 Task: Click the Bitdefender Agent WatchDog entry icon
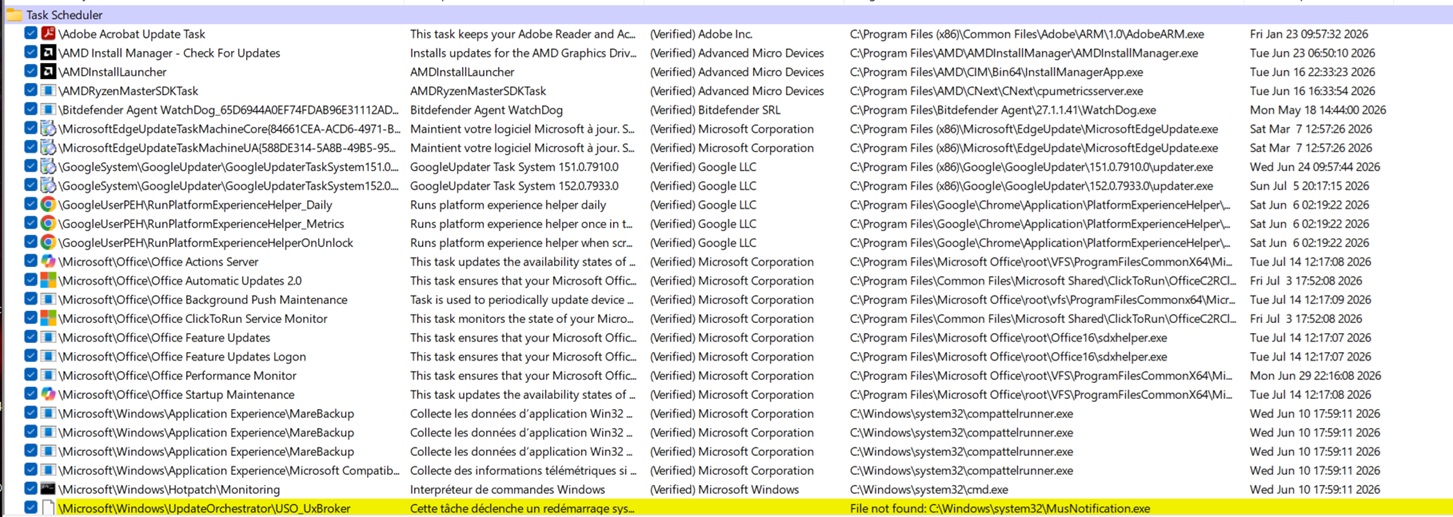(47, 110)
